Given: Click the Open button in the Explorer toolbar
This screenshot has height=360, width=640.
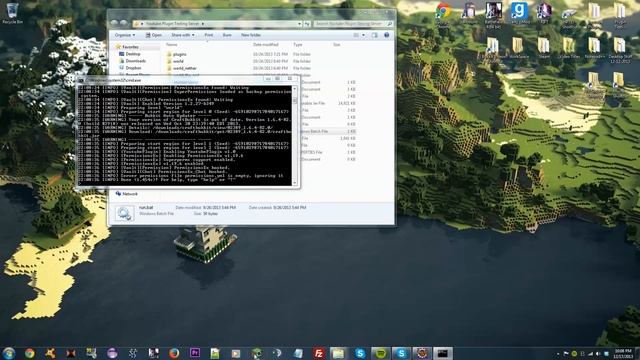Looking at the screenshot, I should 154,35.
